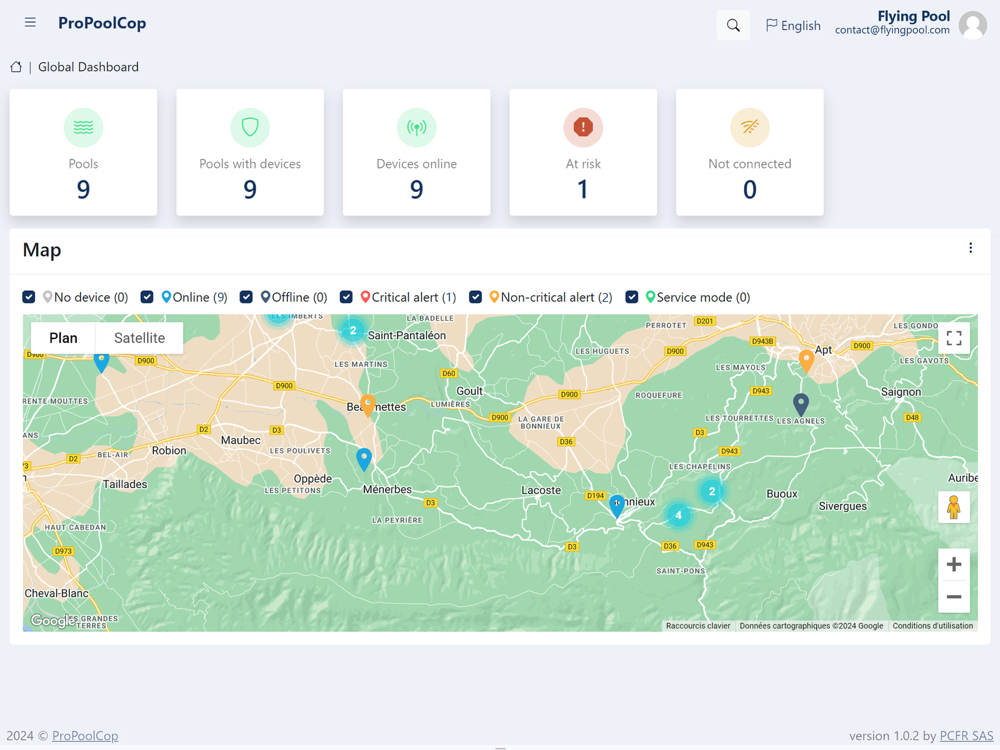This screenshot has height=750, width=1000.
Task: Open the user avatar profile menu
Action: click(x=973, y=25)
